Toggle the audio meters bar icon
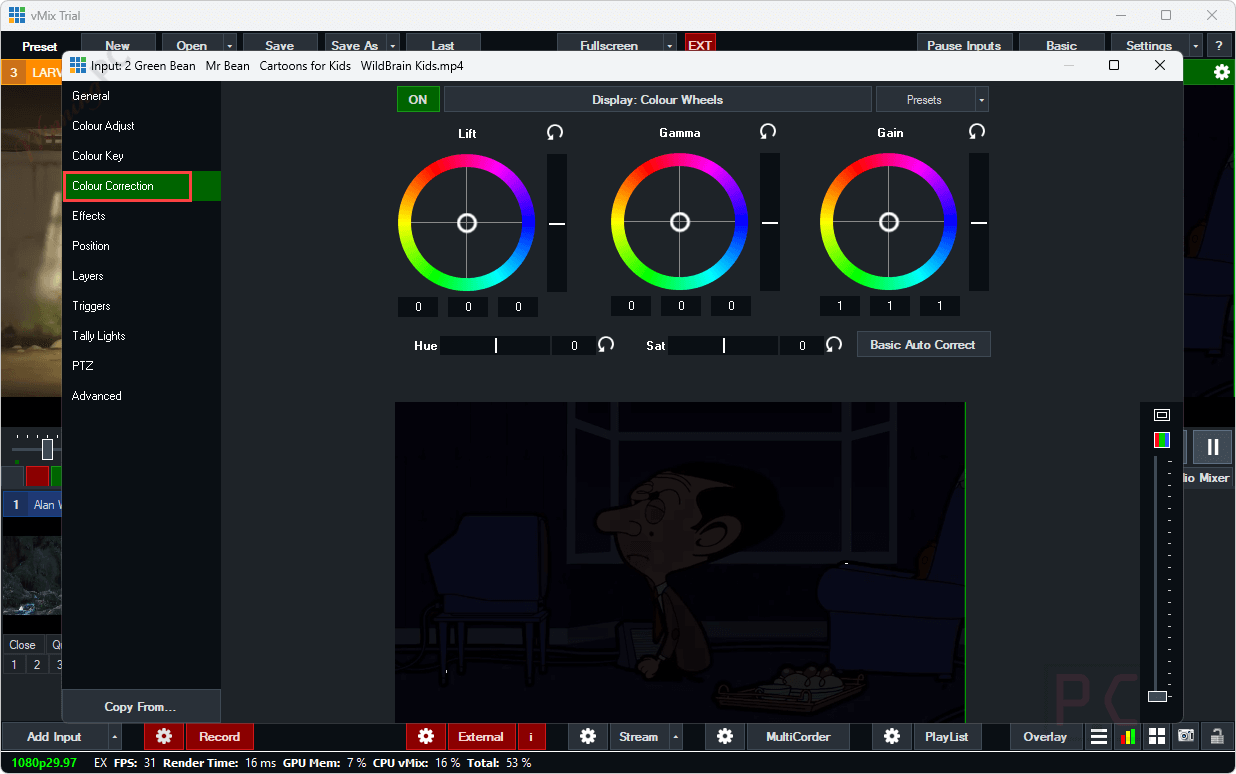Viewport: 1236px width, 774px height. click(1128, 737)
